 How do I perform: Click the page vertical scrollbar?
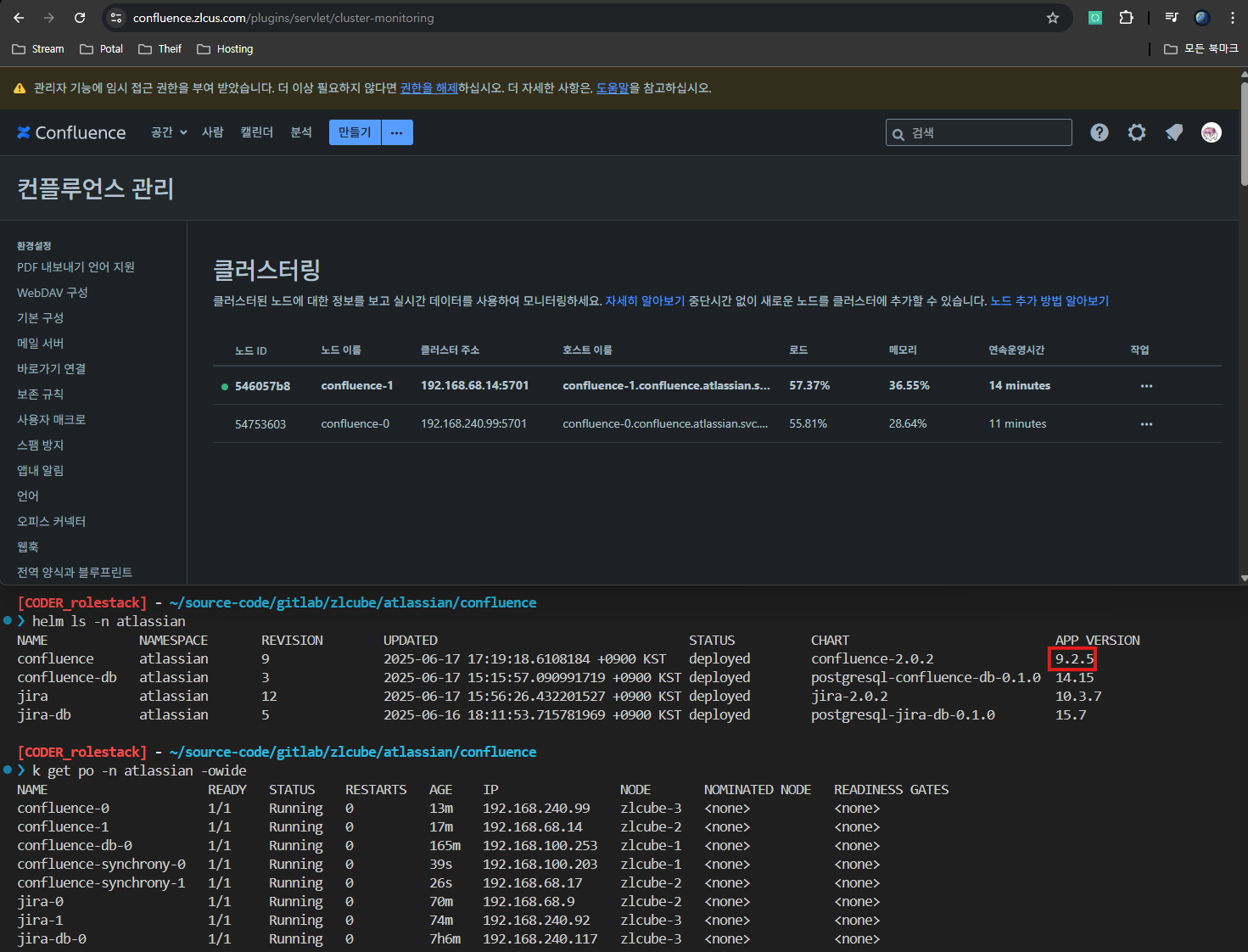coord(1244,133)
